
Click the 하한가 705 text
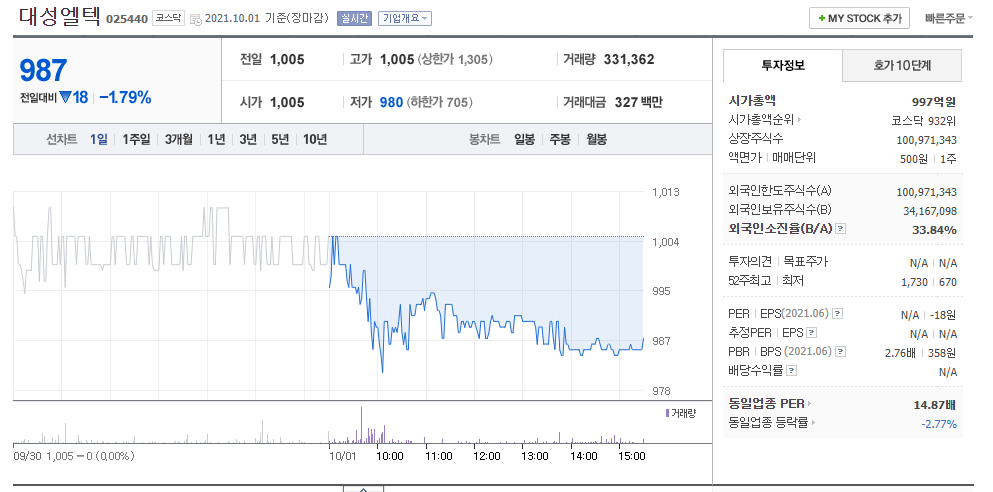point(440,102)
